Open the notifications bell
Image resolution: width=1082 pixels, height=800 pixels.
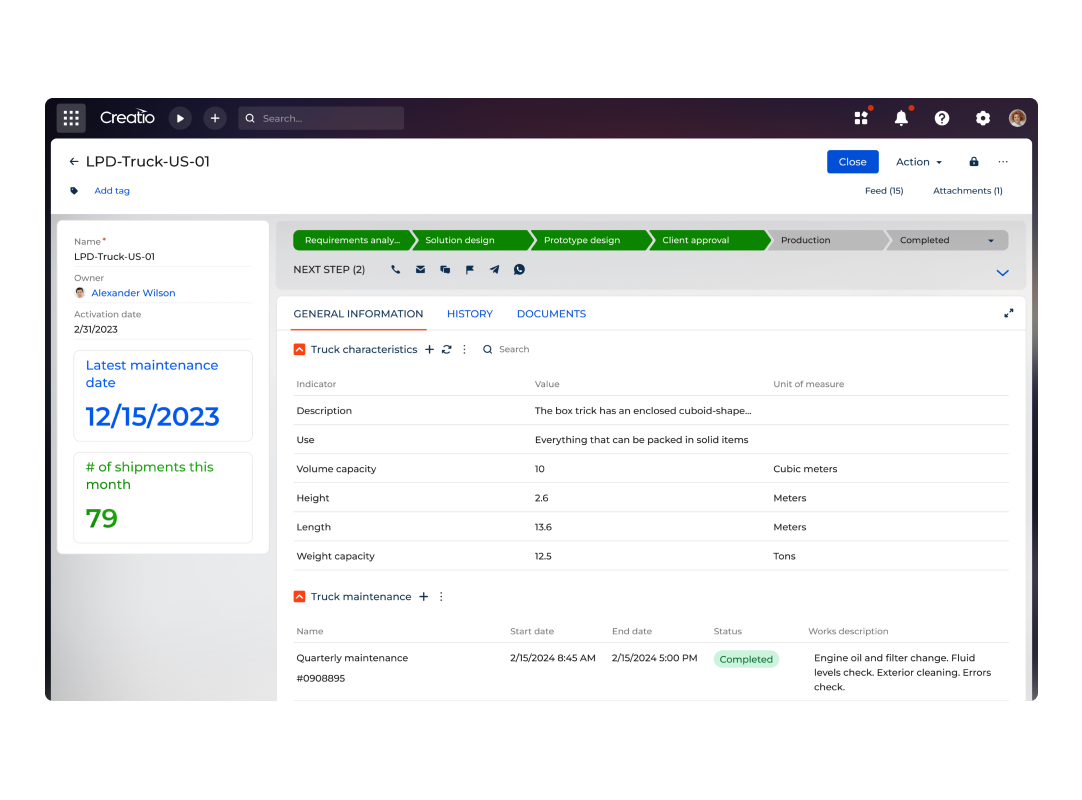901,118
